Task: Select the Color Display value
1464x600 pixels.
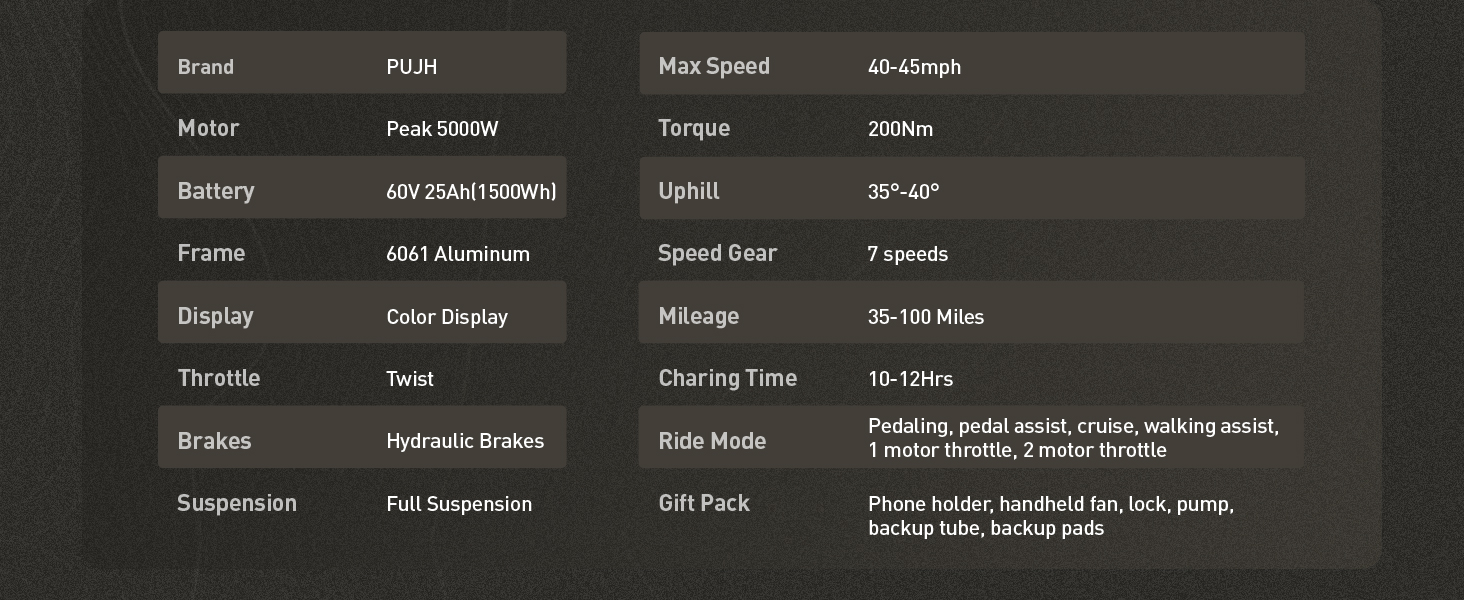Action: [x=447, y=317]
